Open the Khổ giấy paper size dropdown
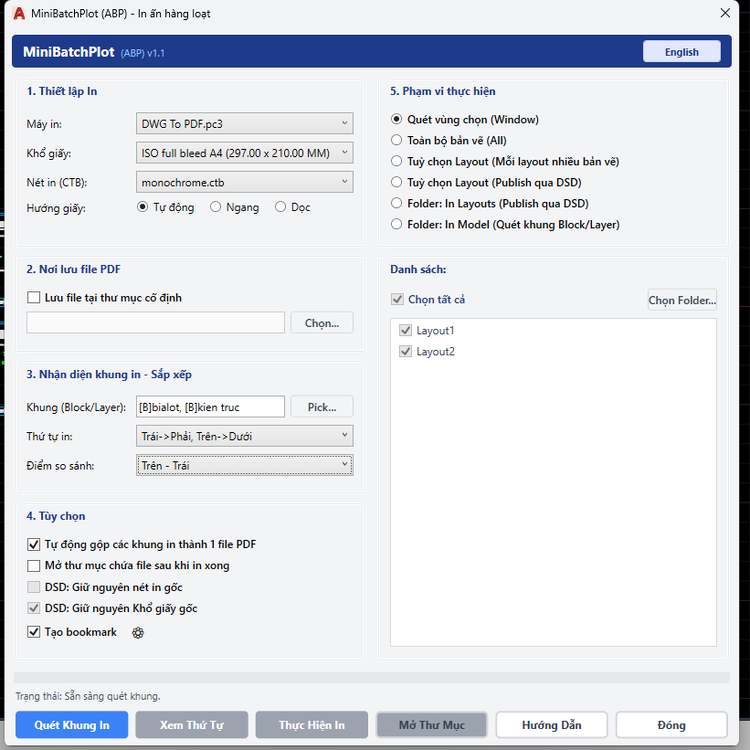Viewport: 750px width, 750px height. point(244,153)
